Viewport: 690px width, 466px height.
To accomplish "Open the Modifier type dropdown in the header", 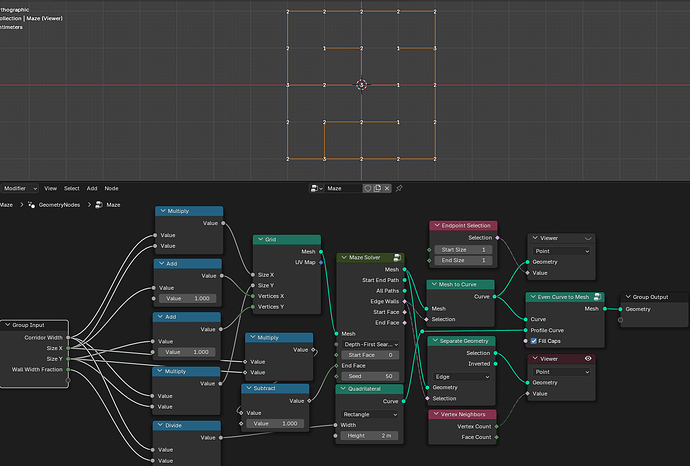I will (x=19, y=188).
